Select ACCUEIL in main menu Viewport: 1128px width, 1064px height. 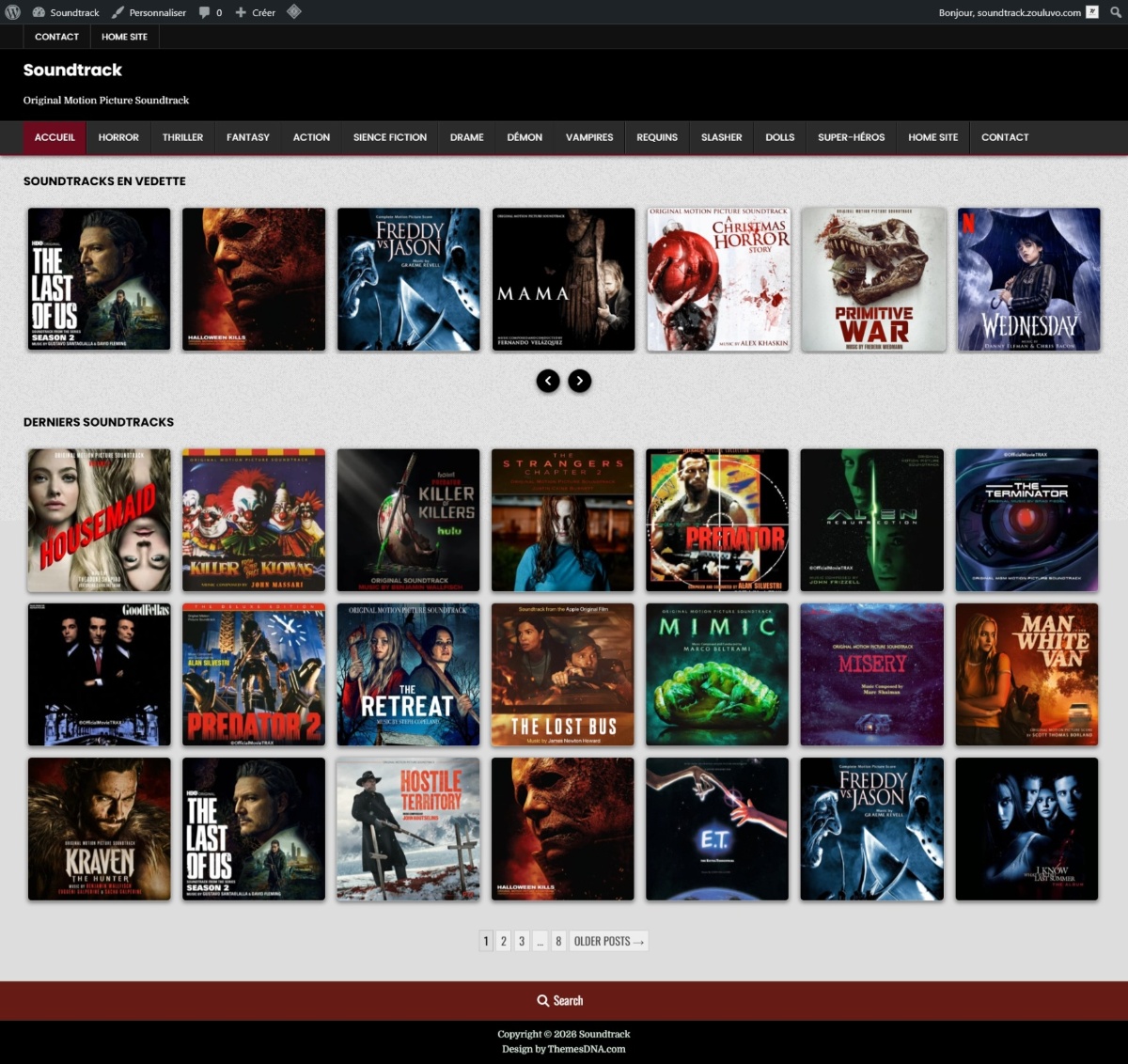(x=55, y=137)
